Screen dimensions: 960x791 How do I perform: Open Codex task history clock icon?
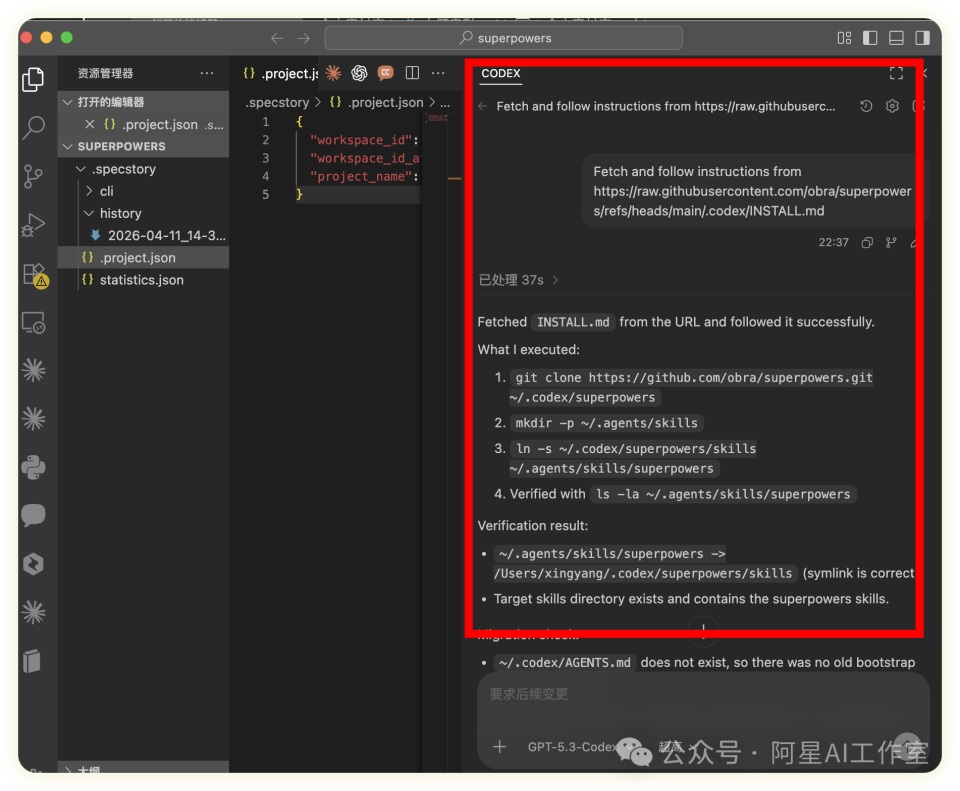[x=866, y=106]
